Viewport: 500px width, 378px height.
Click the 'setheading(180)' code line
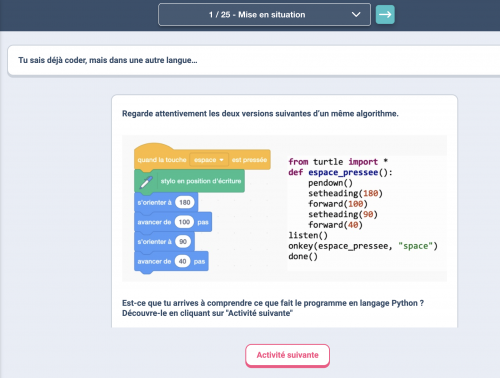(345, 193)
